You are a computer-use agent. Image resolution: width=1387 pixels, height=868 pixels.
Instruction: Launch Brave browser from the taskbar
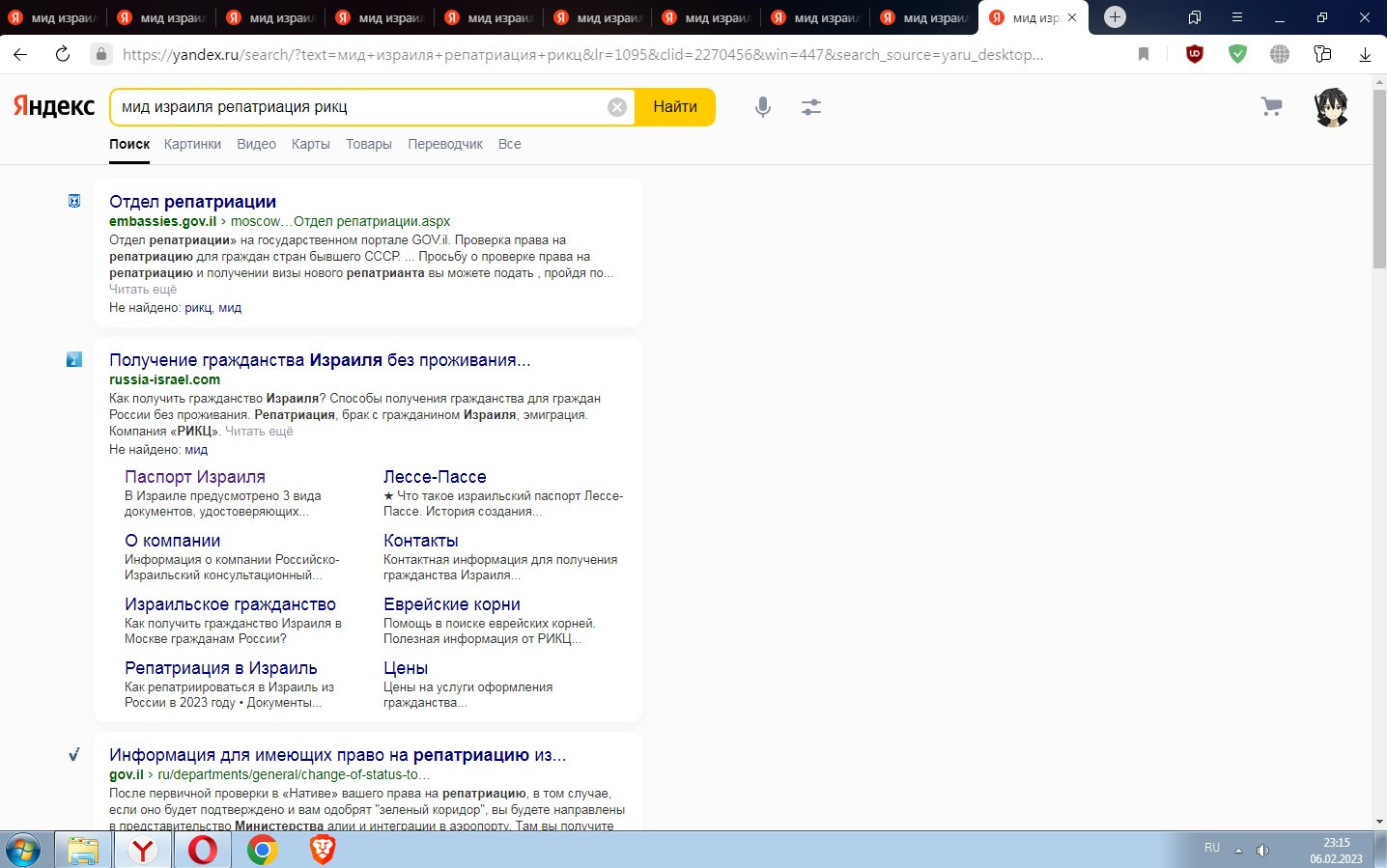(x=322, y=851)
